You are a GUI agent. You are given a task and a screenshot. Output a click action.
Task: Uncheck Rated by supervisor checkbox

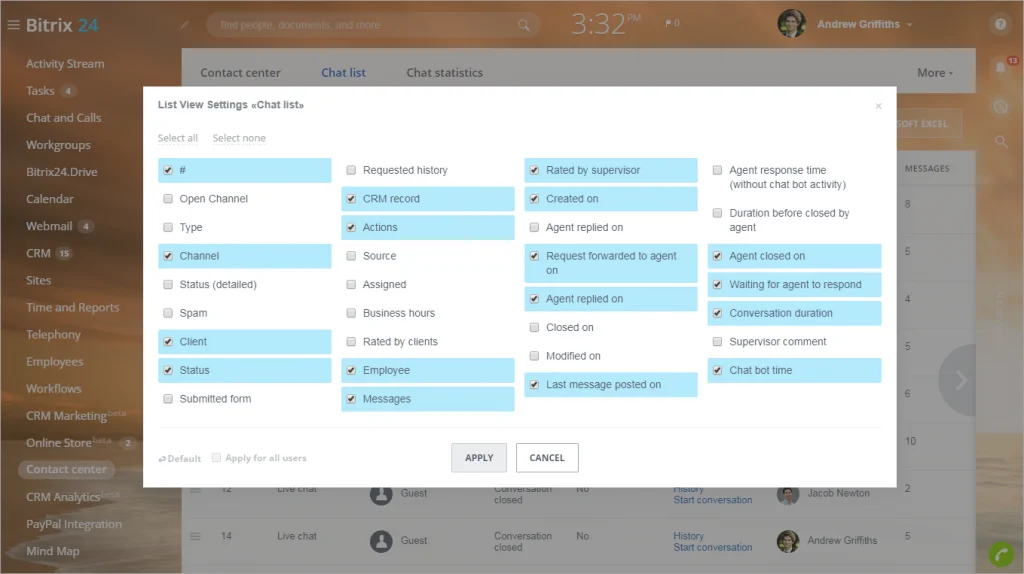534,170
